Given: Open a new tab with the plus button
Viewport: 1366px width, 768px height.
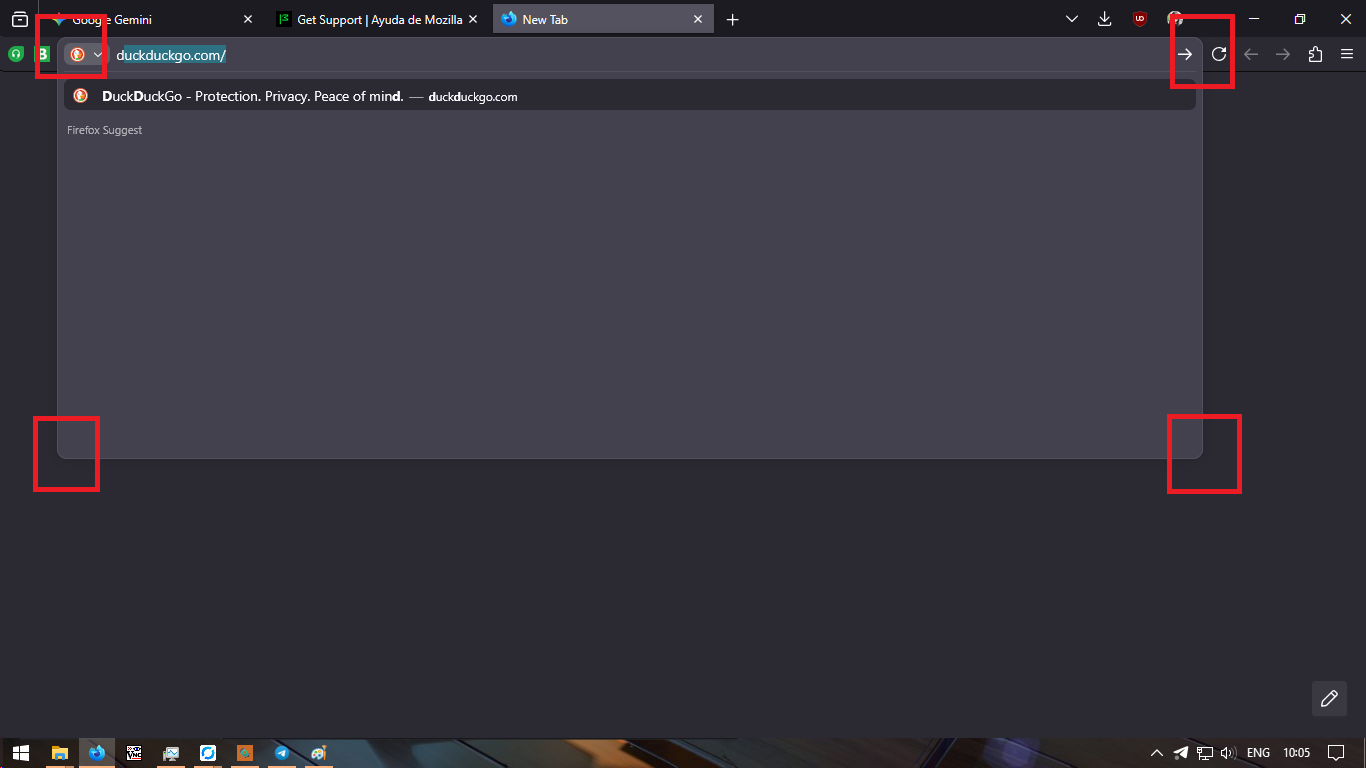Looking at the screenshot, I should pos(732,19).
